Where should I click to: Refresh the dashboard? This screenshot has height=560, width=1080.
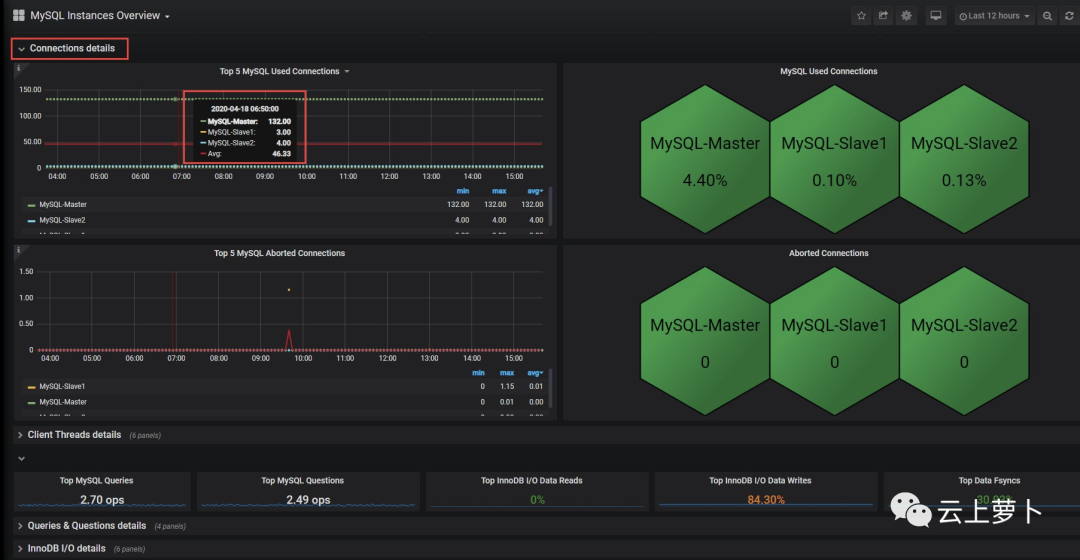coord(1069,16)
